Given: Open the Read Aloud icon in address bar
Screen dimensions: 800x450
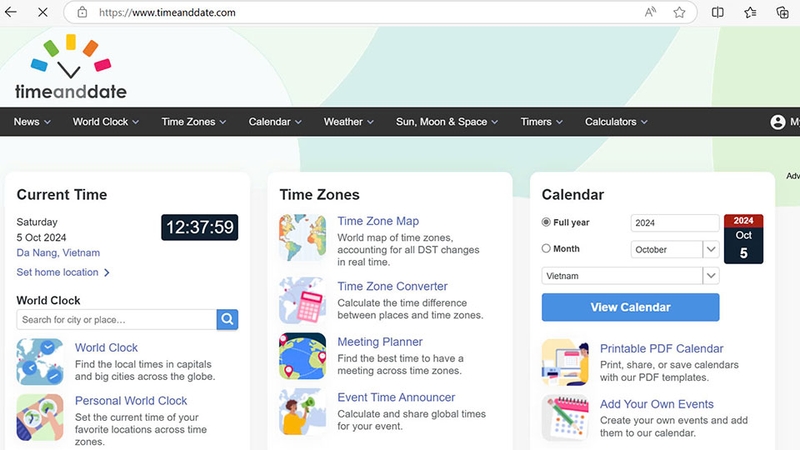Looking at the screenshot, I should click(650, 12).
